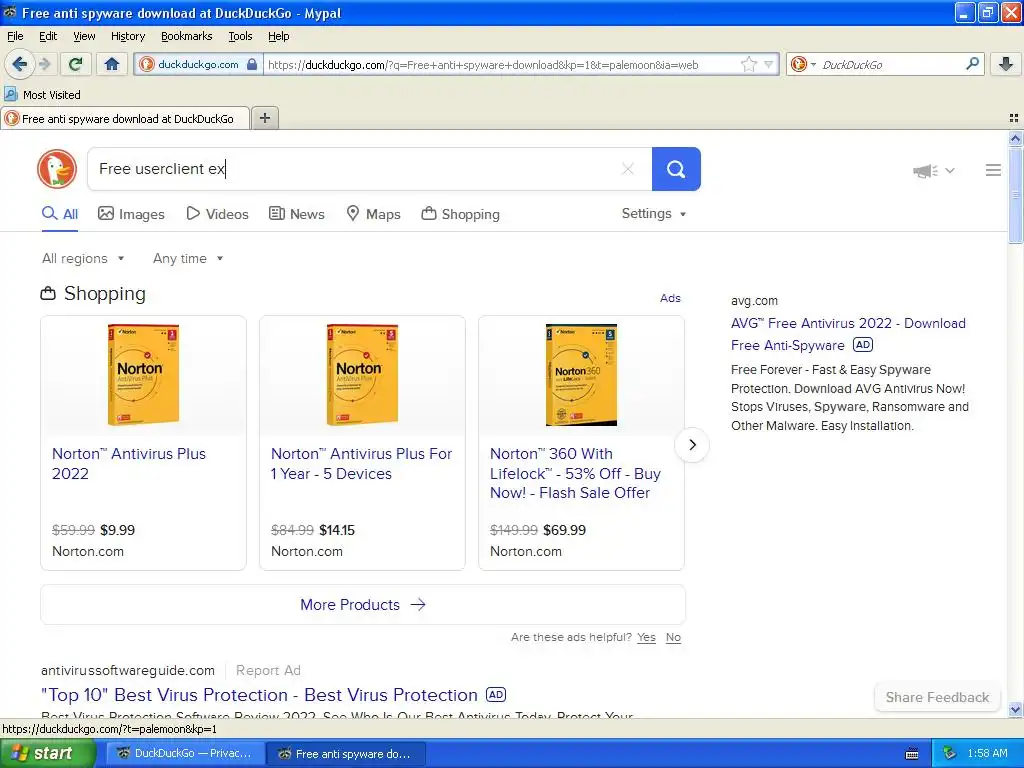
Task: Click the DuckDuckGo duck logo
Action: [x=57, y=169]
